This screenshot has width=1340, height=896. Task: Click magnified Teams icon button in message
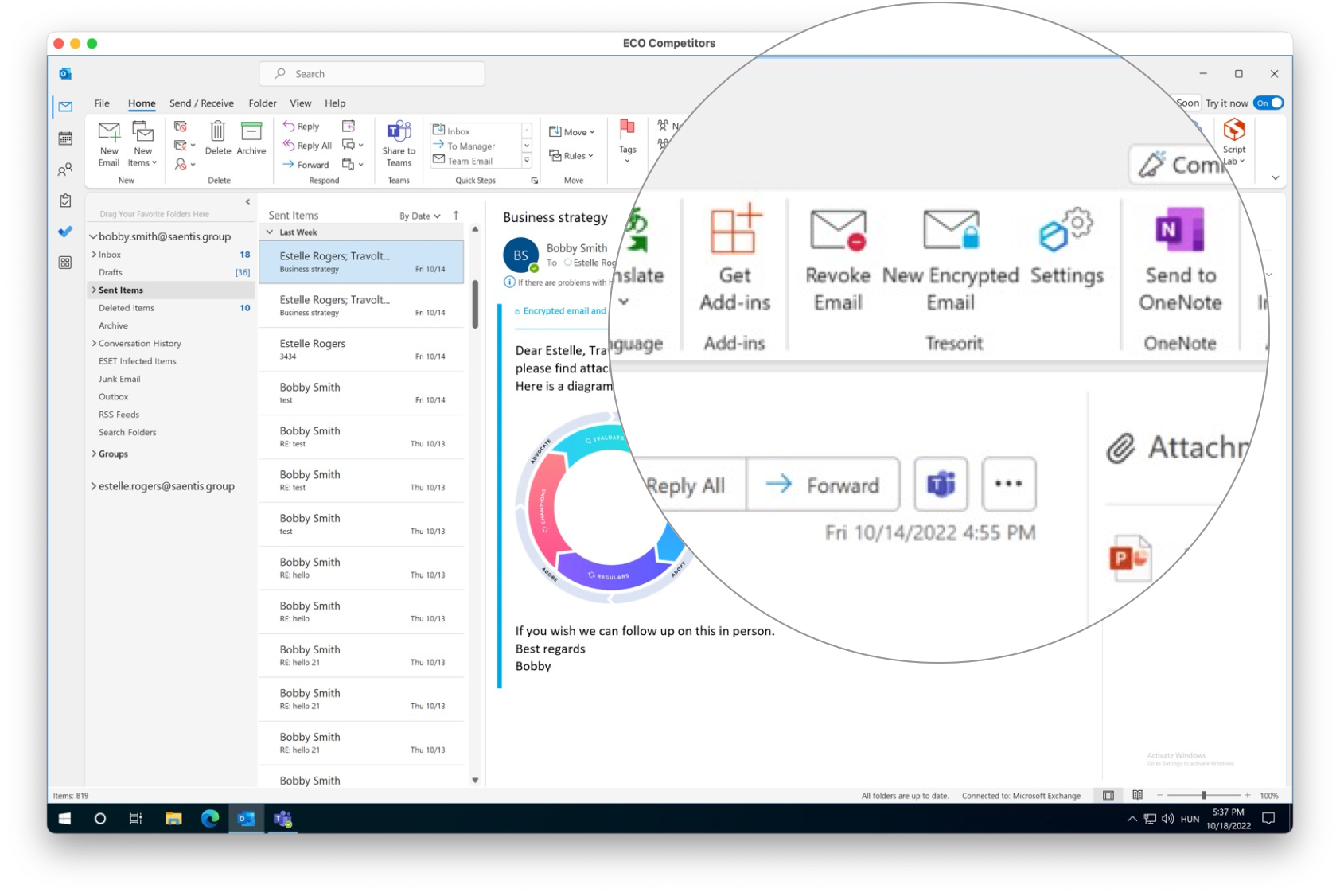(x=941, y=484)
